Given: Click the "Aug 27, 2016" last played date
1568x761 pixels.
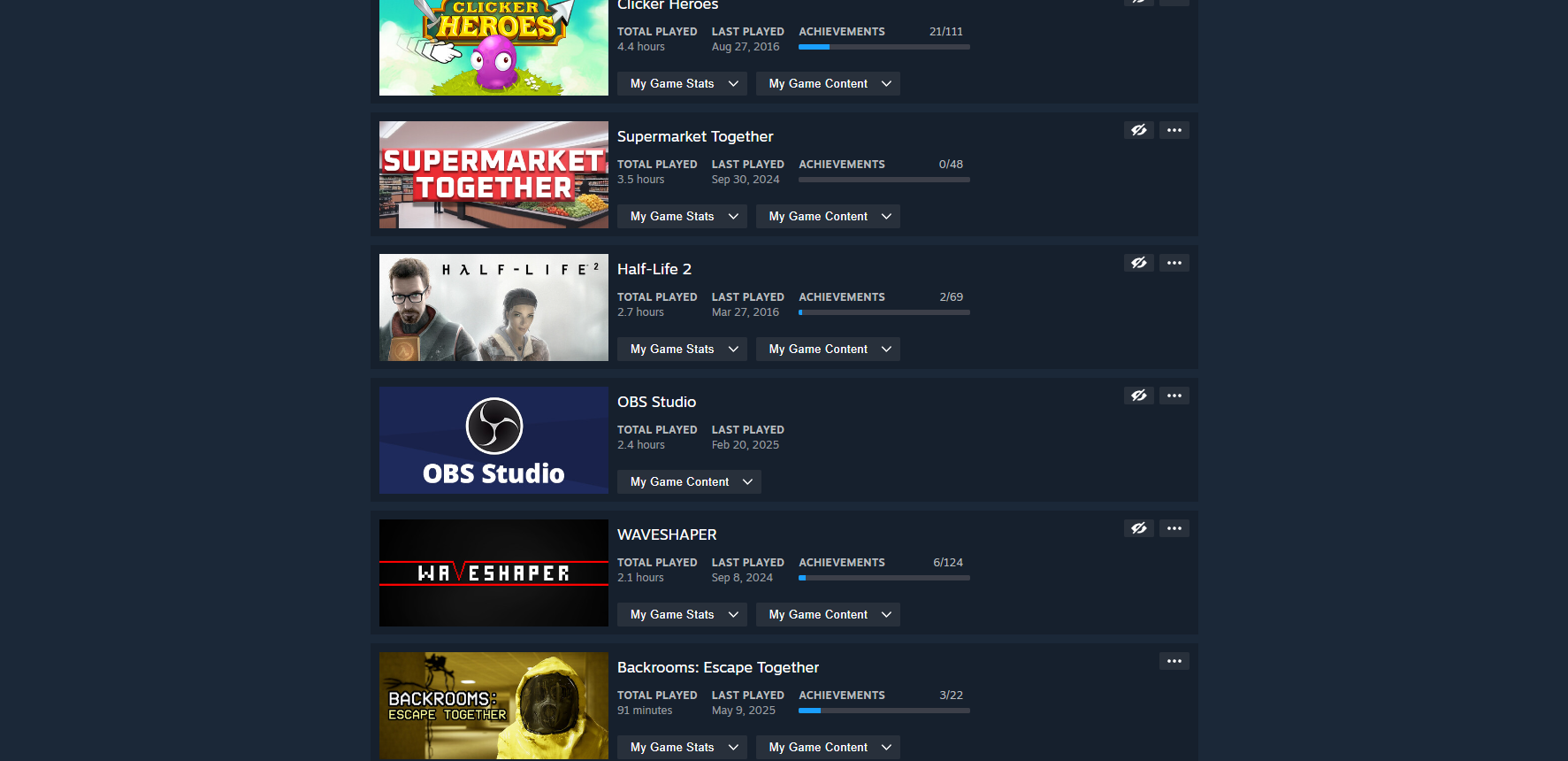Looking at the screenshot, I should point(746,47).
